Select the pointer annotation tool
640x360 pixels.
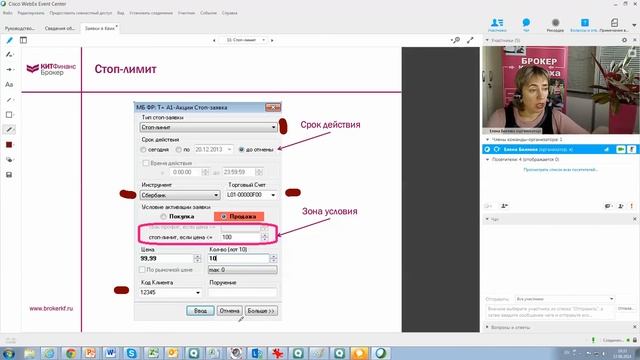[x=9, y=54]
